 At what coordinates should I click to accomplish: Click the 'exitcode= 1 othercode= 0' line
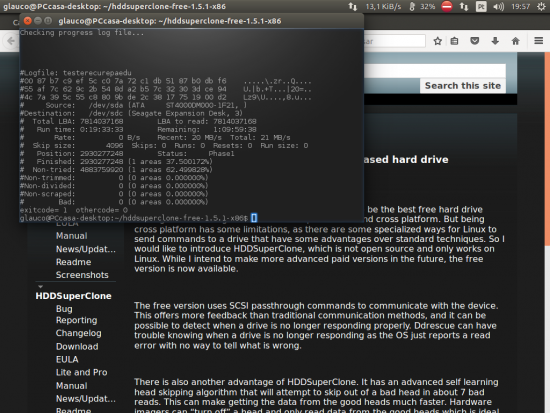74,210
